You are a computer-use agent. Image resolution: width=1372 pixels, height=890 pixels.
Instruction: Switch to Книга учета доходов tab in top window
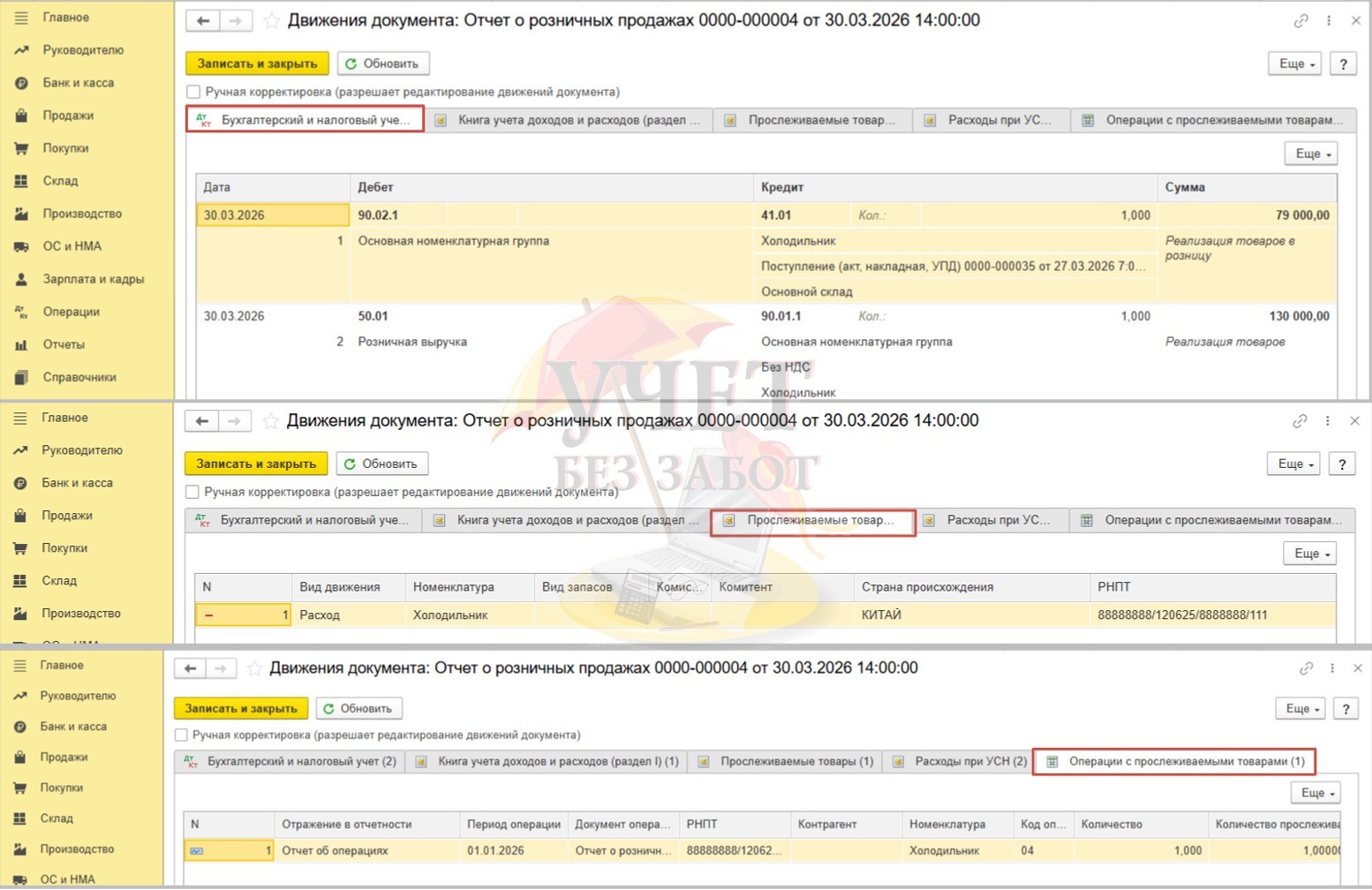569,120
